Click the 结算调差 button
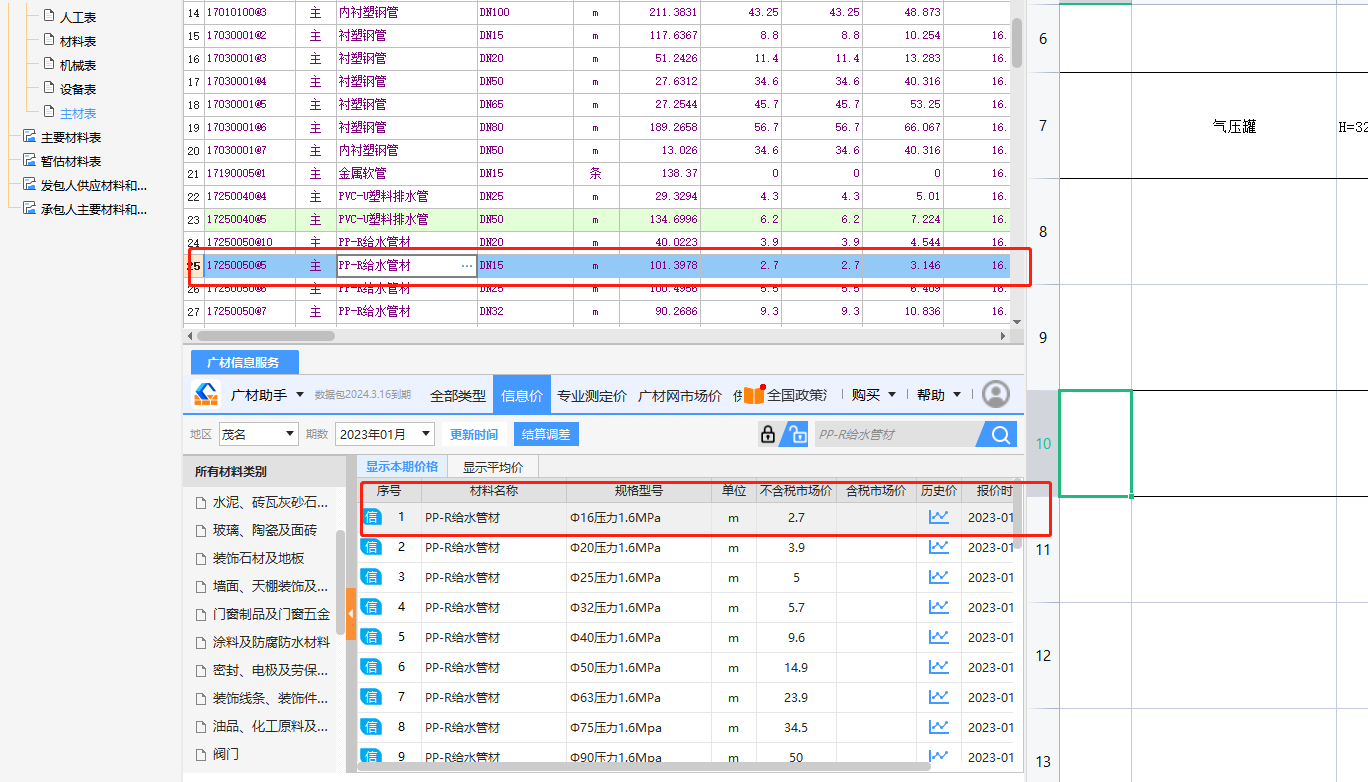 [x=547, y=434]
